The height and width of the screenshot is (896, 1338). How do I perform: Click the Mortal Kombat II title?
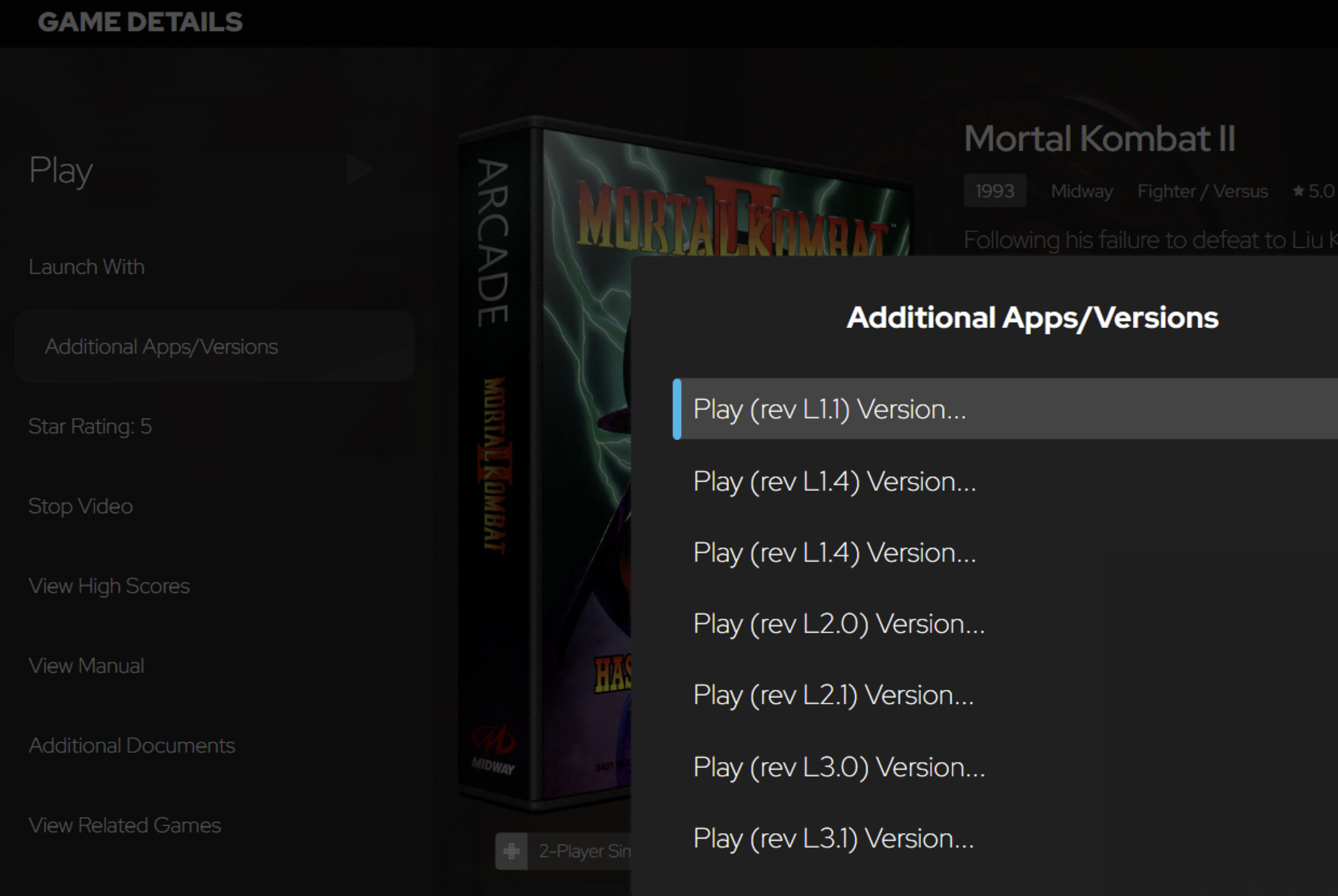(x=1100, y=139)
